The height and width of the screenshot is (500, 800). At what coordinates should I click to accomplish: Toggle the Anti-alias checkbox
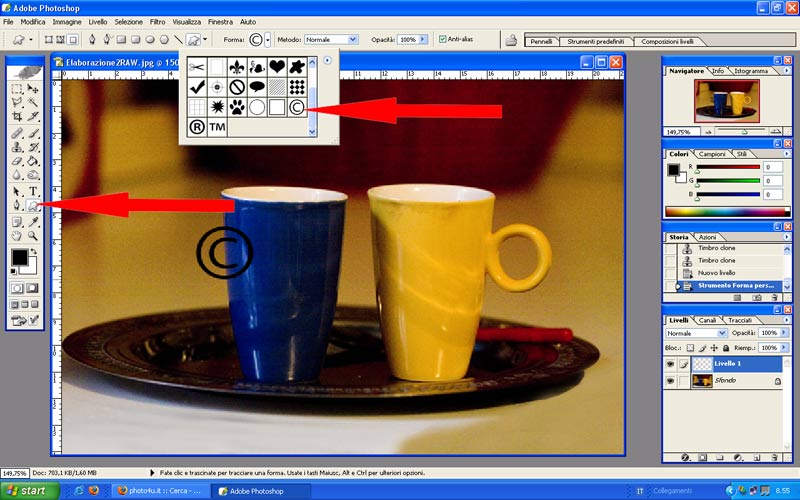pos(443,39)
